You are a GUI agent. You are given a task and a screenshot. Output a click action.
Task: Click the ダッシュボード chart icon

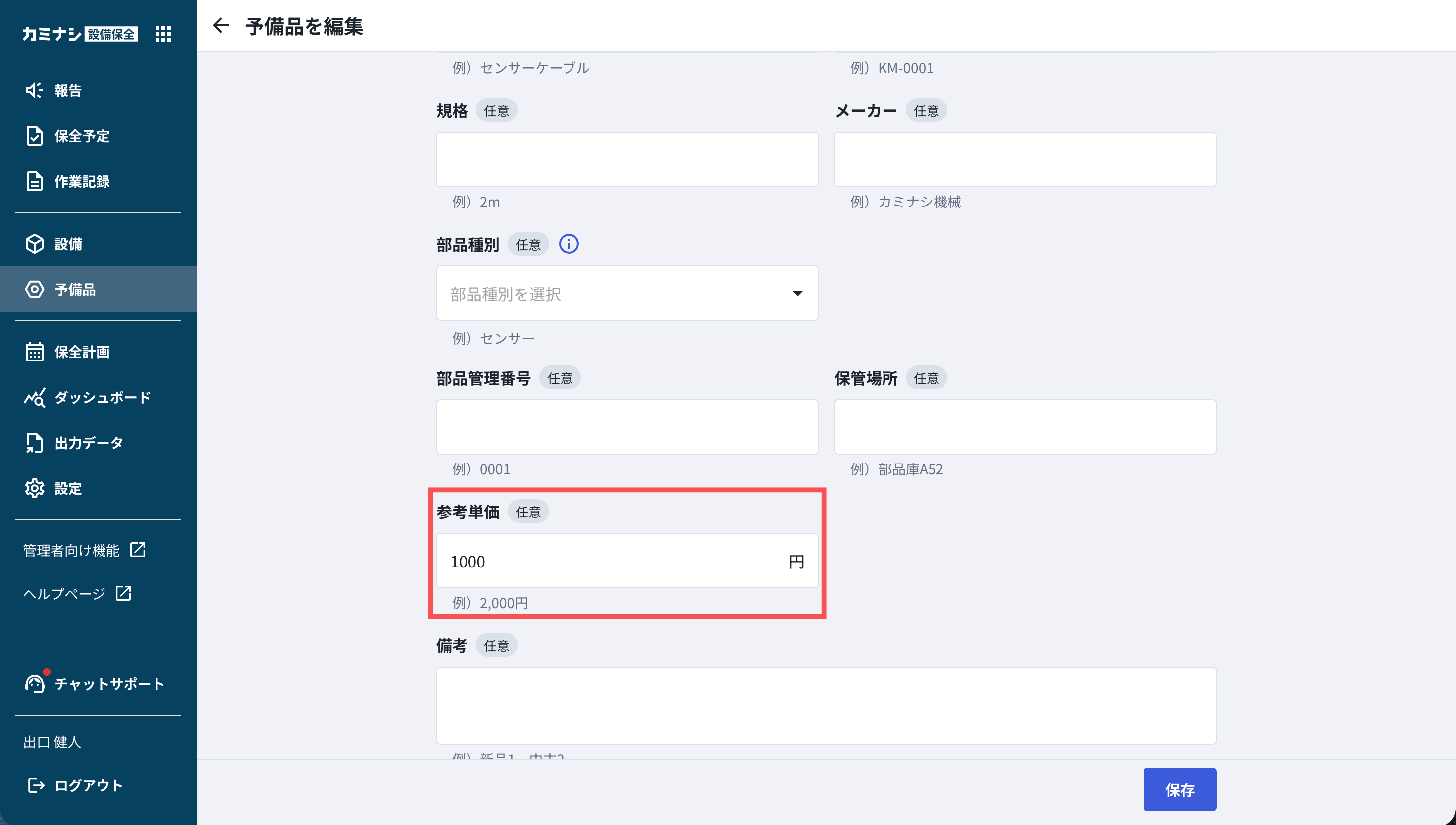pos(34,398)
